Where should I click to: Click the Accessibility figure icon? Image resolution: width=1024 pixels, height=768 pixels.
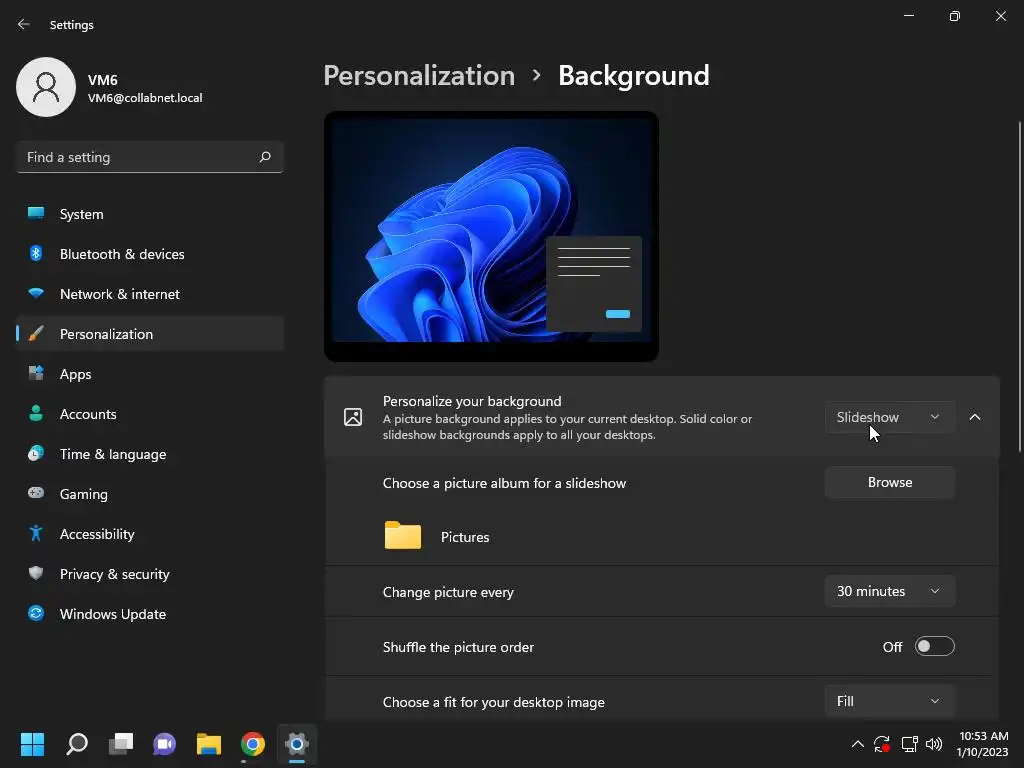(x=36, y=534)
